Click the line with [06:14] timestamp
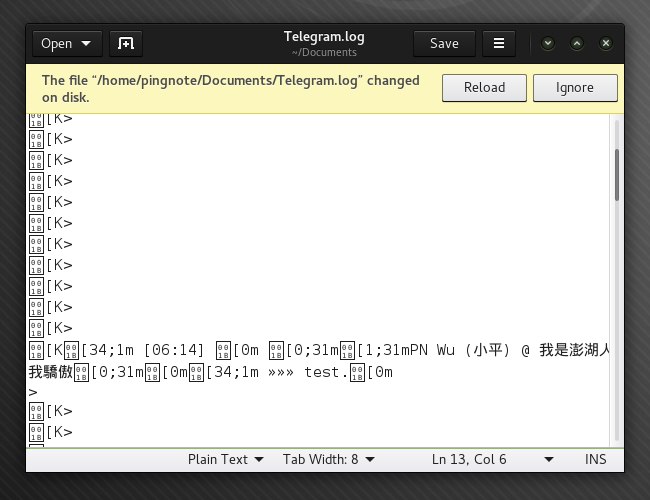Viewport: 650px width, 500px height. [x=319, y=350]
